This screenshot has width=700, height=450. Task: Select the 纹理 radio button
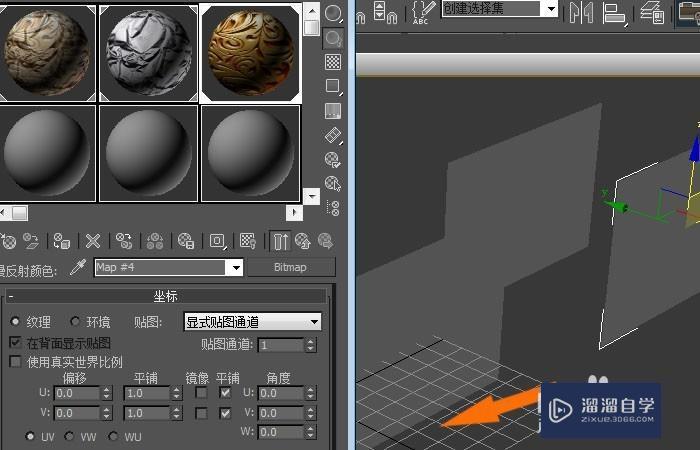pos(15,321)
